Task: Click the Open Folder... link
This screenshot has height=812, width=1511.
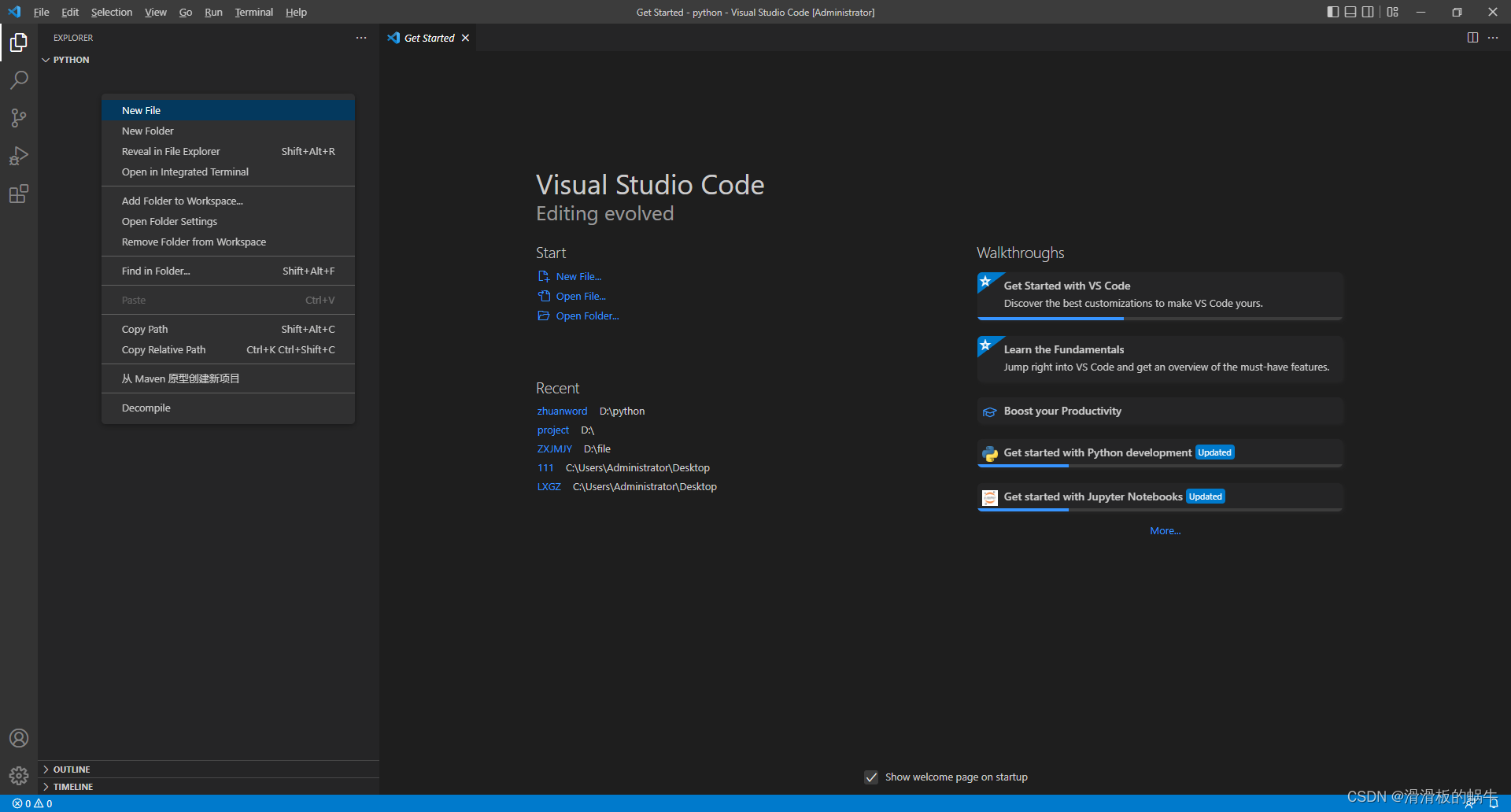Action: point(587,316)
